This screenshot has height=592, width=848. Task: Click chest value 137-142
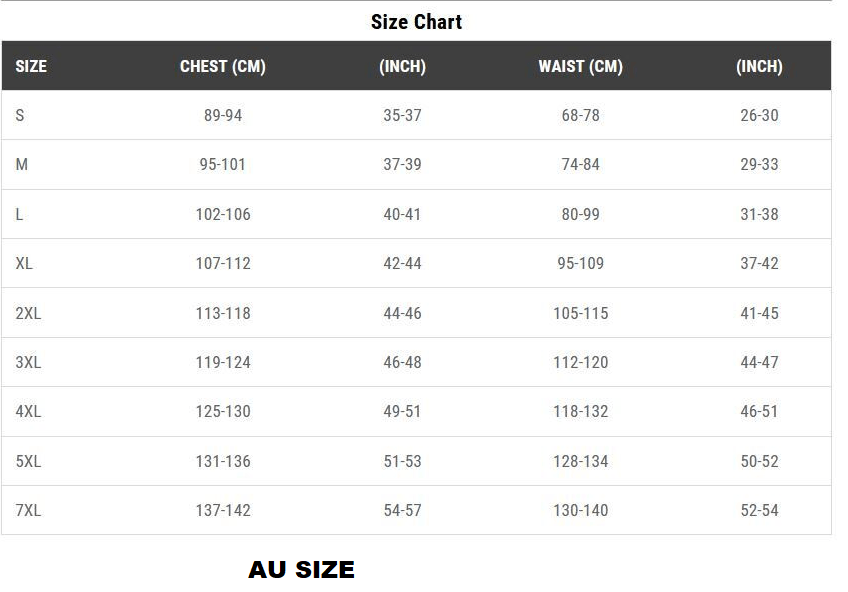click(223, 511)
